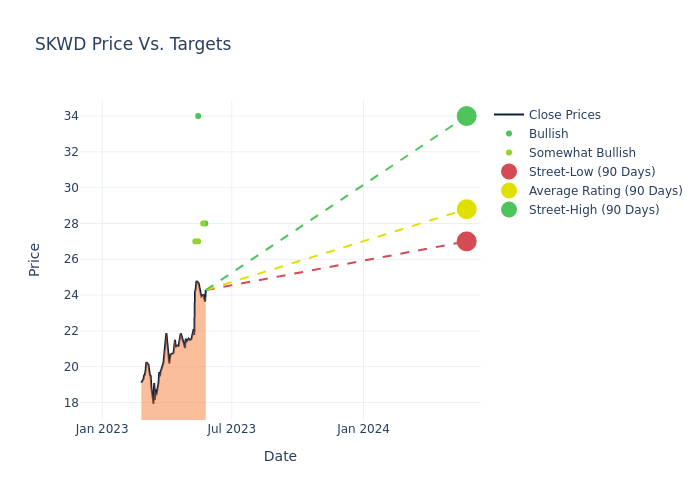Click the yellow circle icon in the legend
The width and height of the screenshot is (700, 500).
click(509, 191)
